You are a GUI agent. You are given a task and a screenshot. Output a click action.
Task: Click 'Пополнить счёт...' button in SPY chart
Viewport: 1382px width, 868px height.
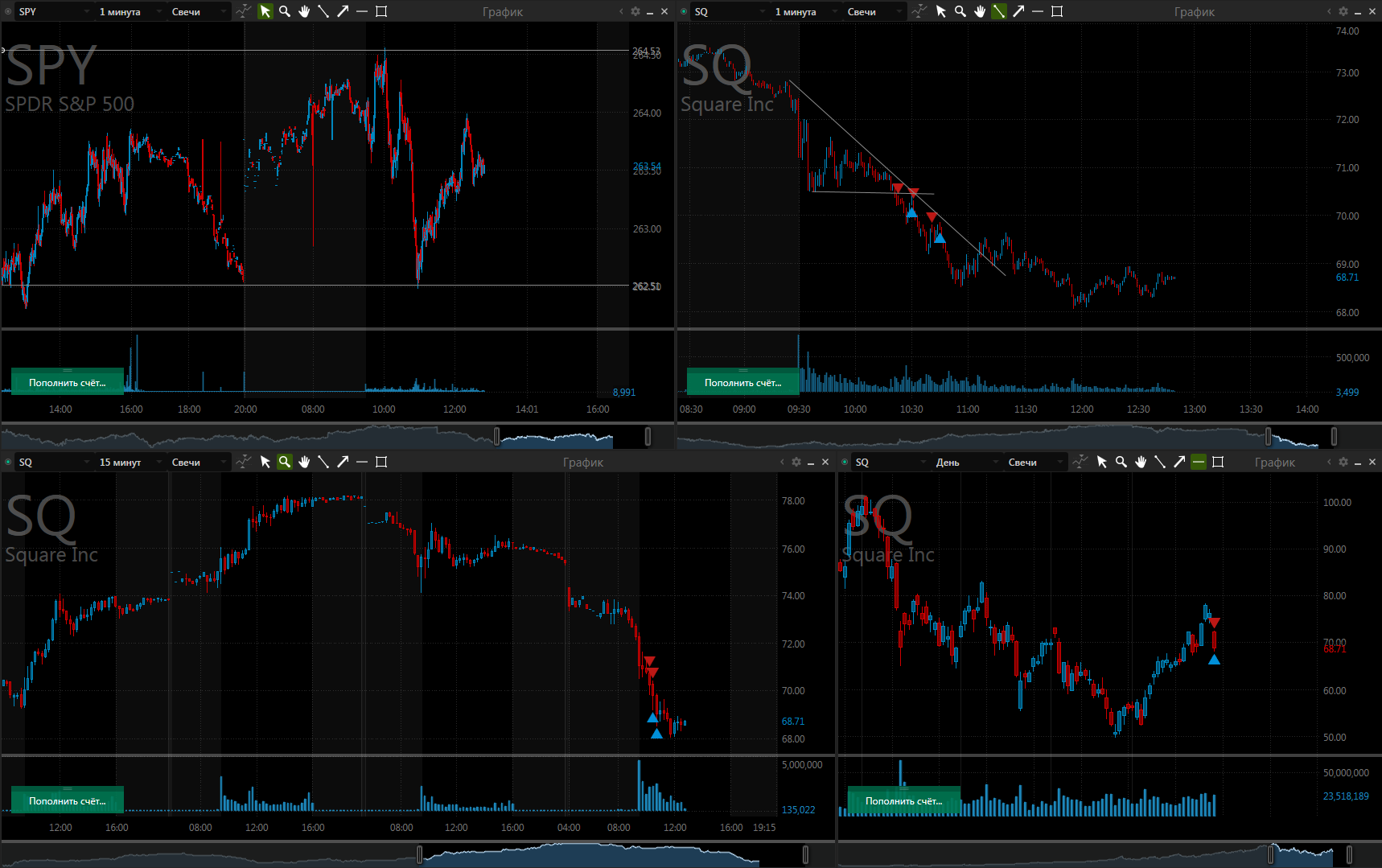(68, 382)
